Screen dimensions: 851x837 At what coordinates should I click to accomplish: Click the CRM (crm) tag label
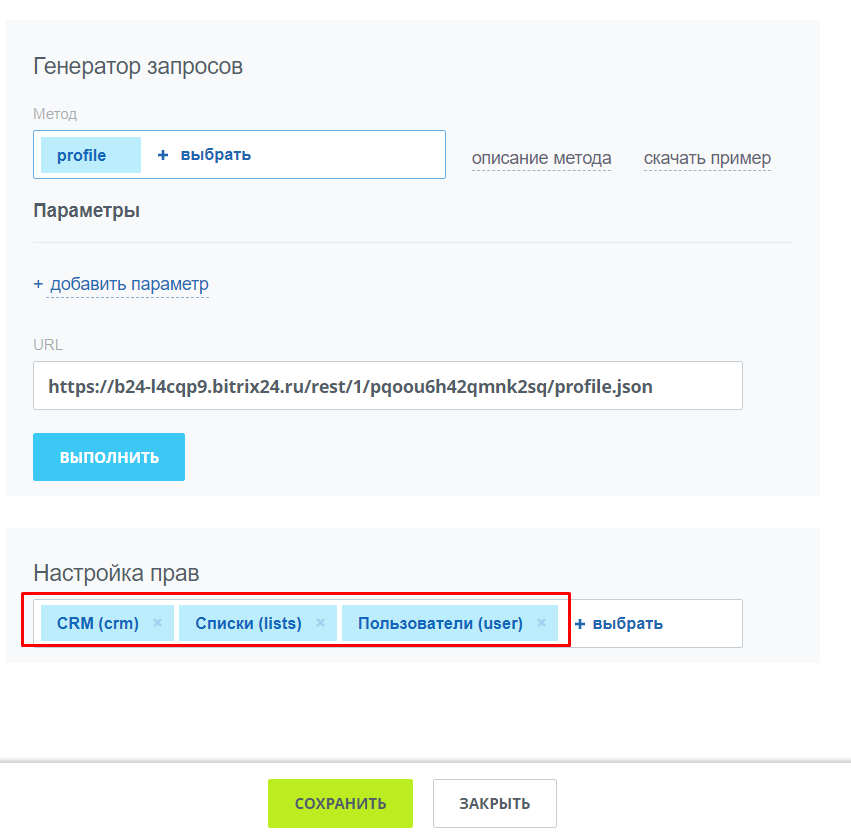coord(98,623)
